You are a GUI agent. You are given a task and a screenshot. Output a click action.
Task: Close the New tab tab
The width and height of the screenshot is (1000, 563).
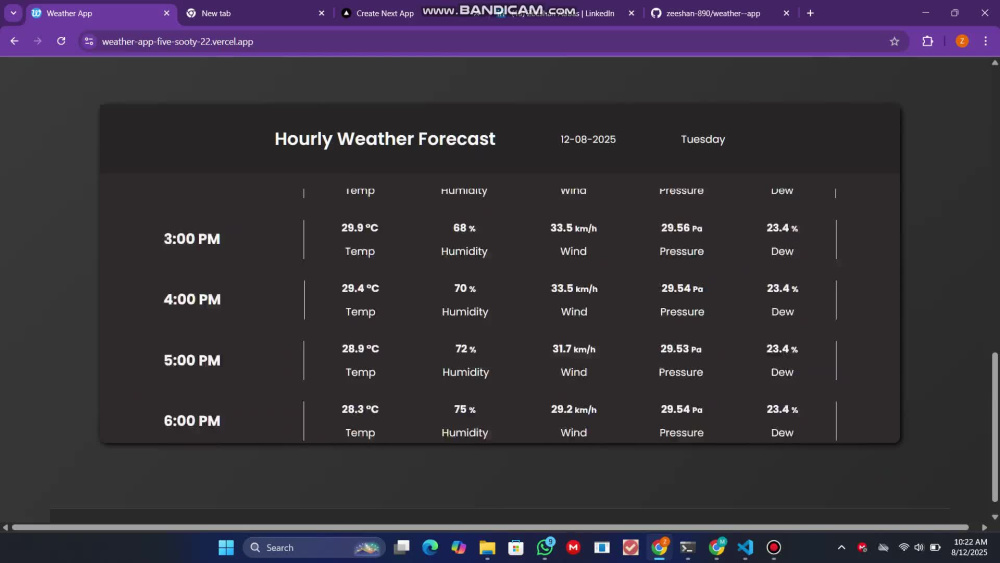click(321, 13)
